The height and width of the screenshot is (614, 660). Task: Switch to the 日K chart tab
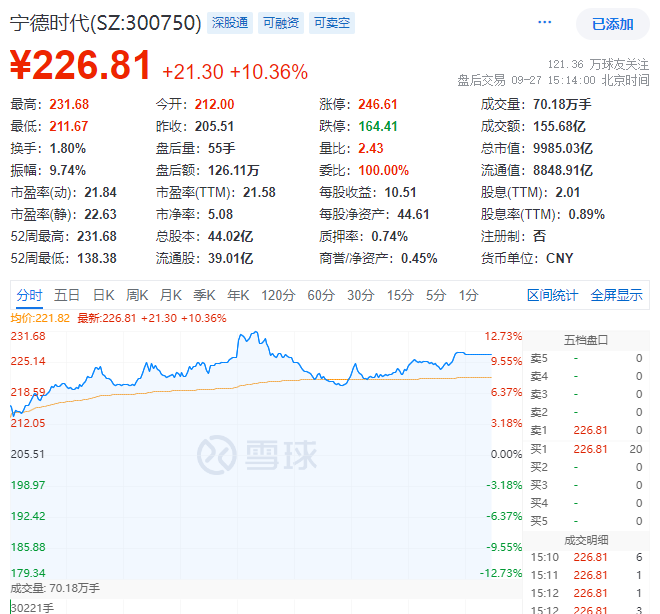104,295
